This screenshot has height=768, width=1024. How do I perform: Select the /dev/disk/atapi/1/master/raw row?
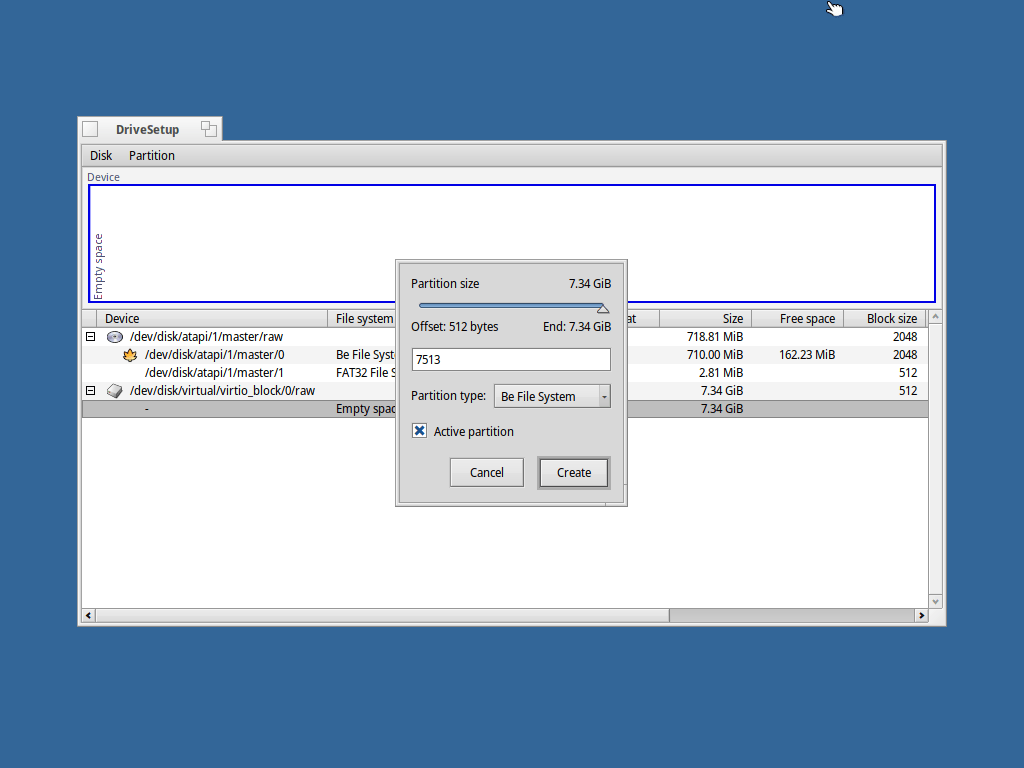coord(505,337)
